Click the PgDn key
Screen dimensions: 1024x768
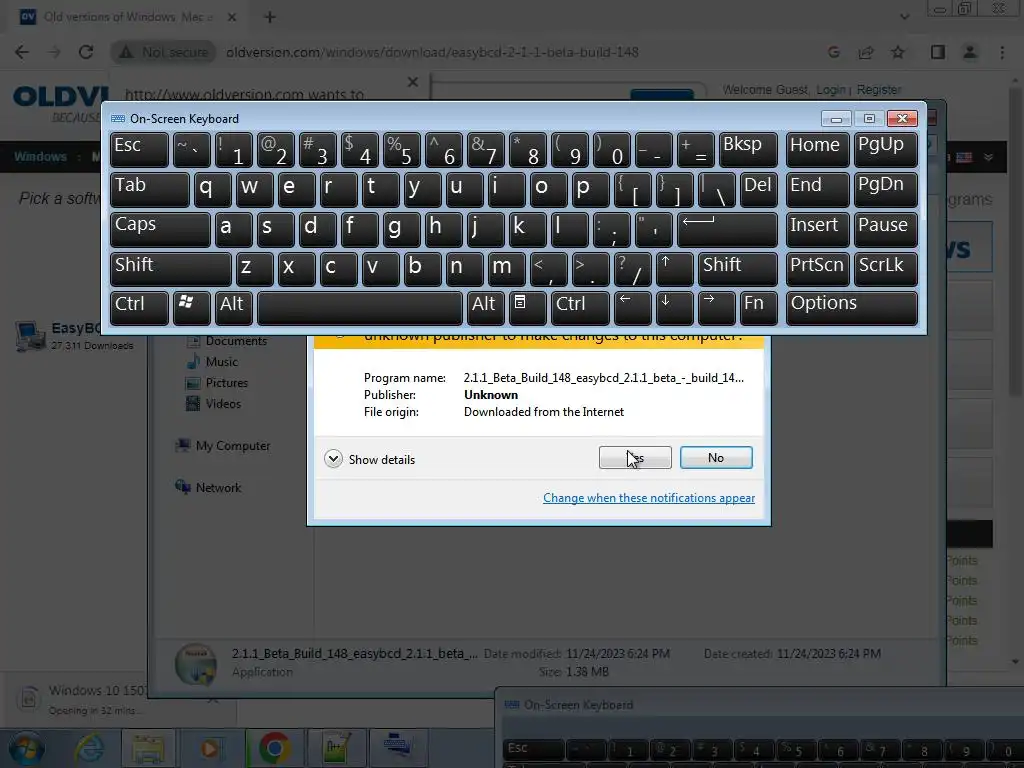click(x=885, y=189)
